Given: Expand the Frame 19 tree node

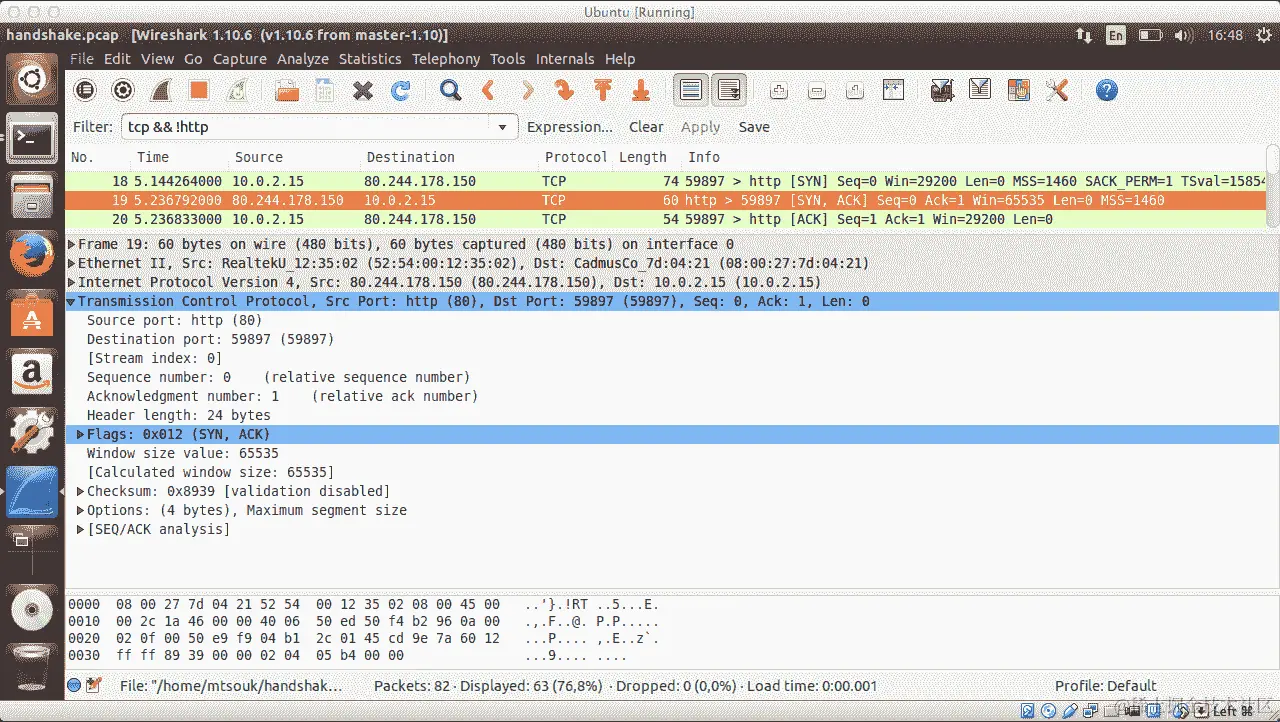Looking at the screenshot, I should point(72,244).
